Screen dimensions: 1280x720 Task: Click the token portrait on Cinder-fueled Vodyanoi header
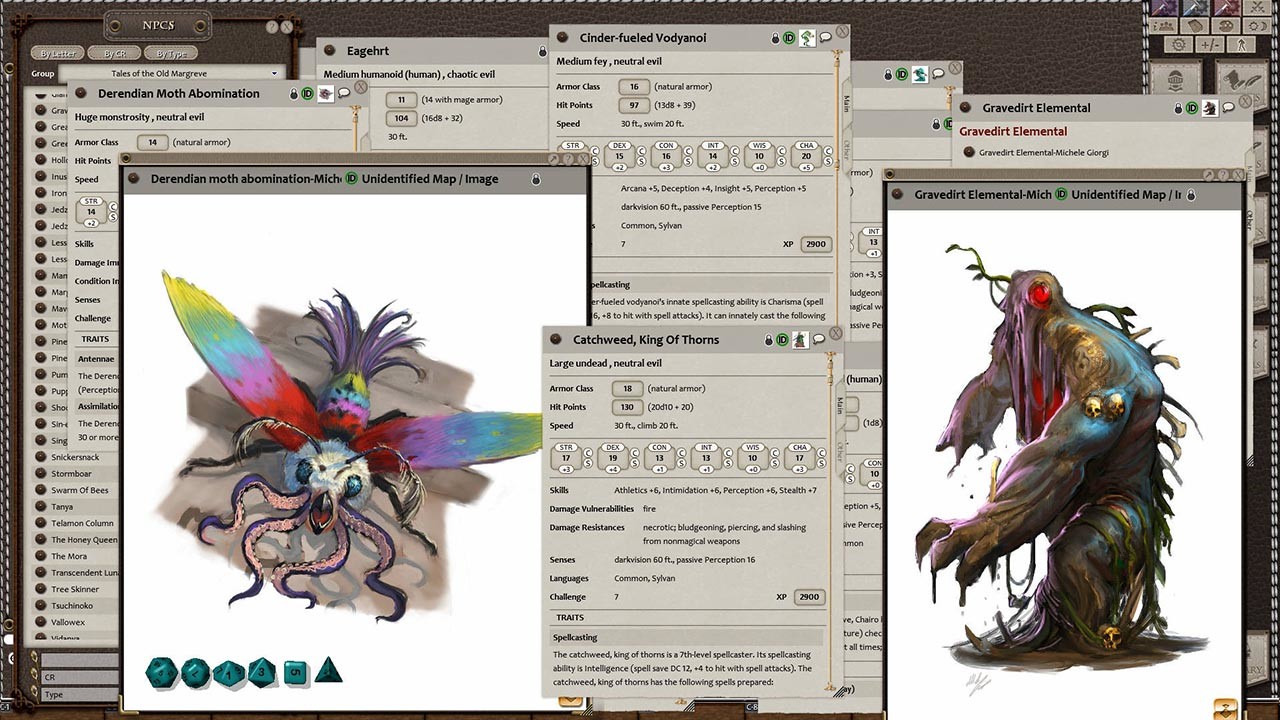pyautogui.click(x=810, y=37)
